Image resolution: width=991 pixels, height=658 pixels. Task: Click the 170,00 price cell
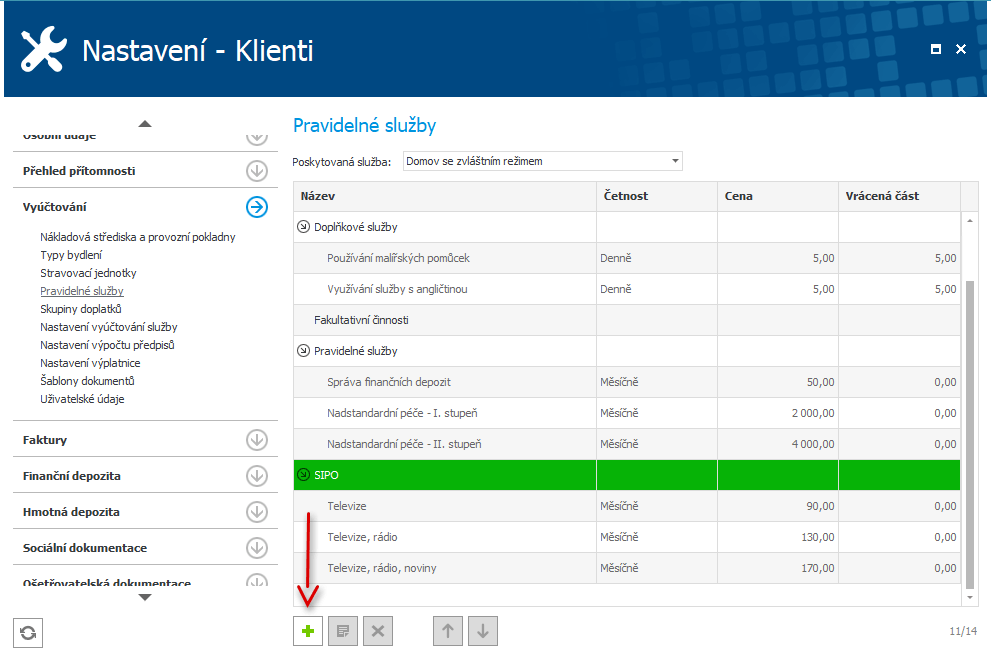coord(778,568)
